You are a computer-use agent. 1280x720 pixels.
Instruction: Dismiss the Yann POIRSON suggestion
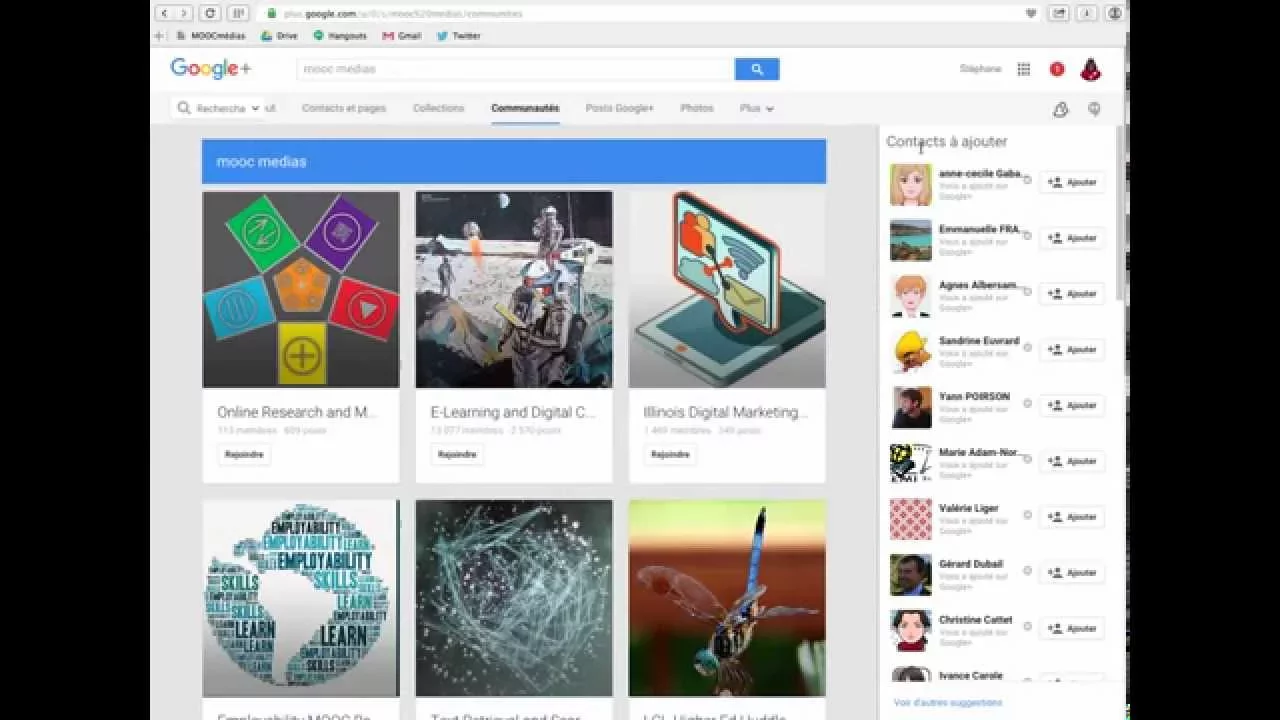1027,403
